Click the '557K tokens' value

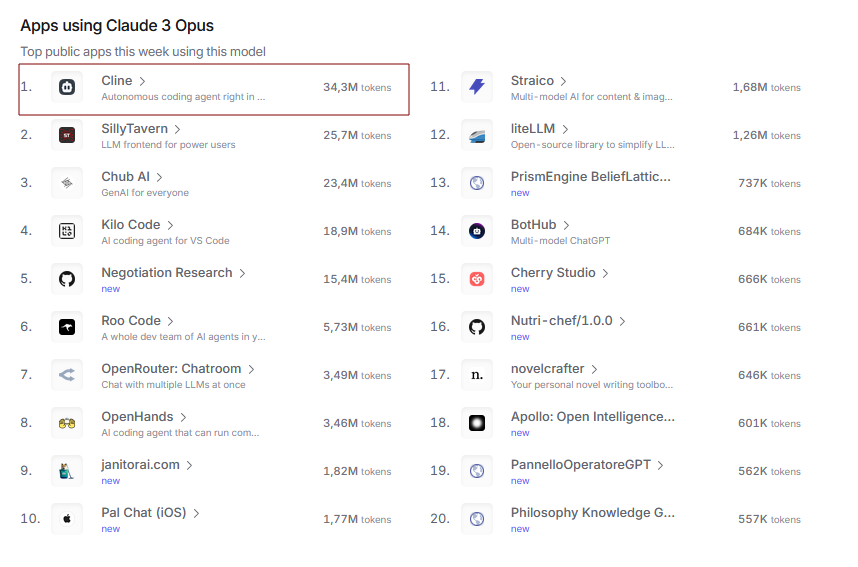[x=769, y=519]
